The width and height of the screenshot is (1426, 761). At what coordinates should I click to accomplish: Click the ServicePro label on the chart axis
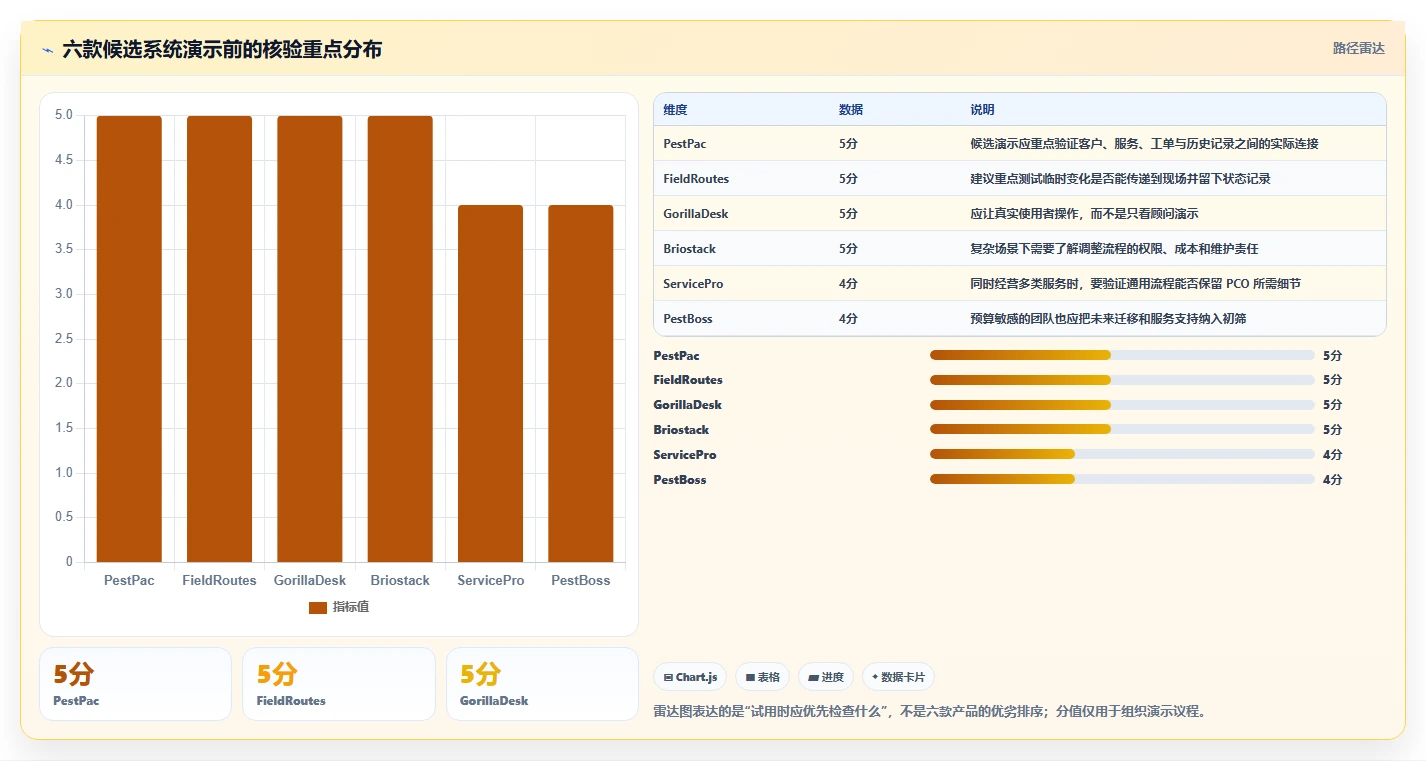coord(490,581)
